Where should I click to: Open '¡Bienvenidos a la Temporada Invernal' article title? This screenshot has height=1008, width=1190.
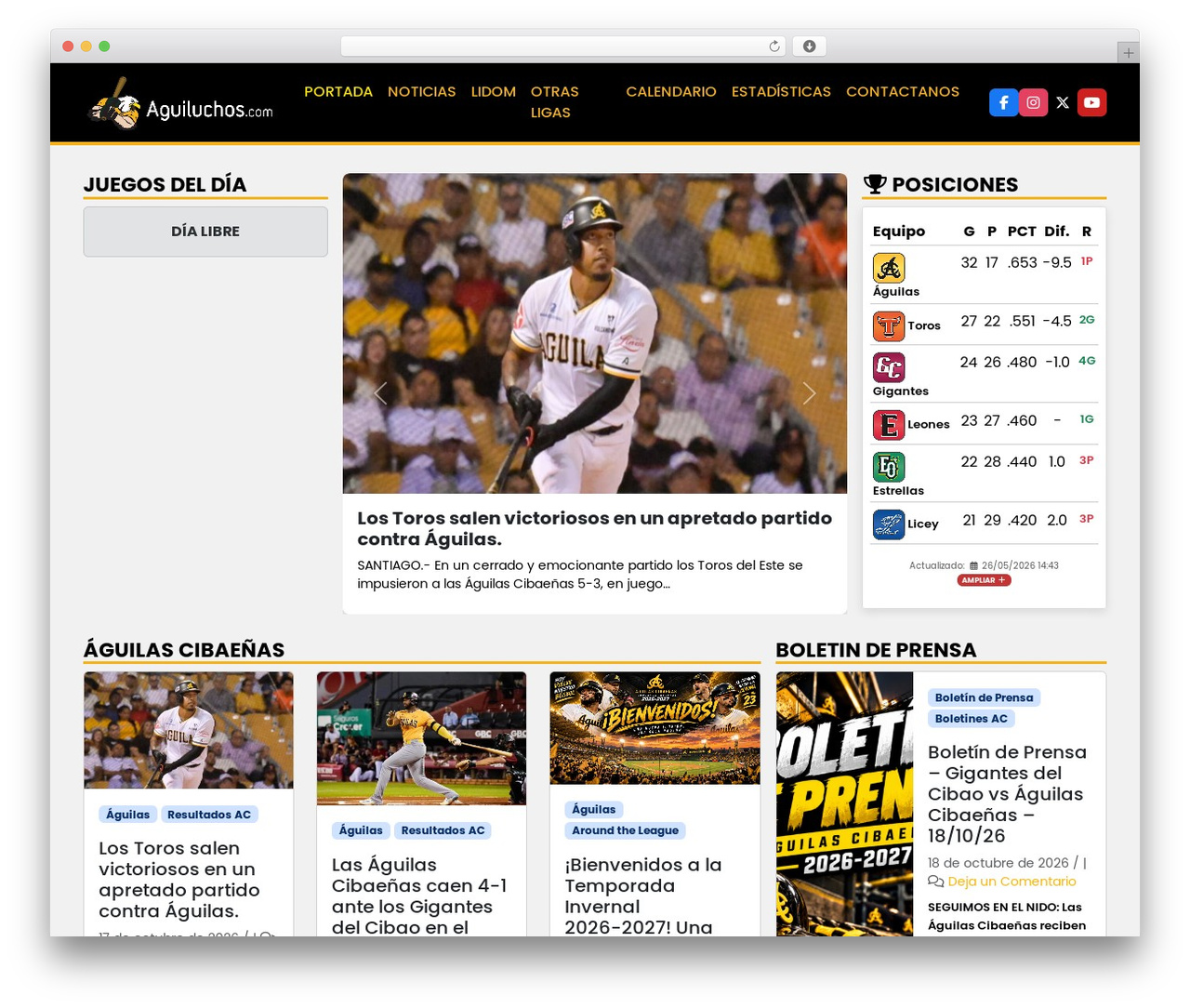(643, 895)
